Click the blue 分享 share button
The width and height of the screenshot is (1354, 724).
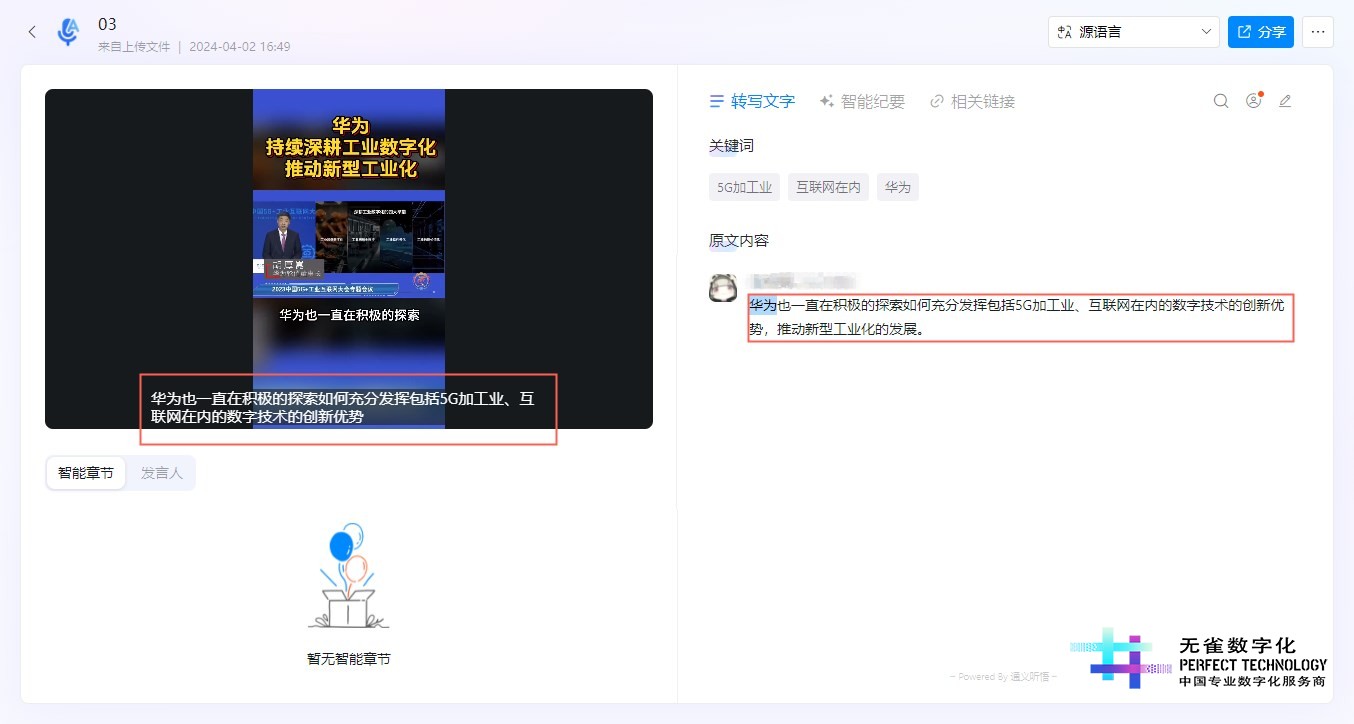coord(1261,32)
